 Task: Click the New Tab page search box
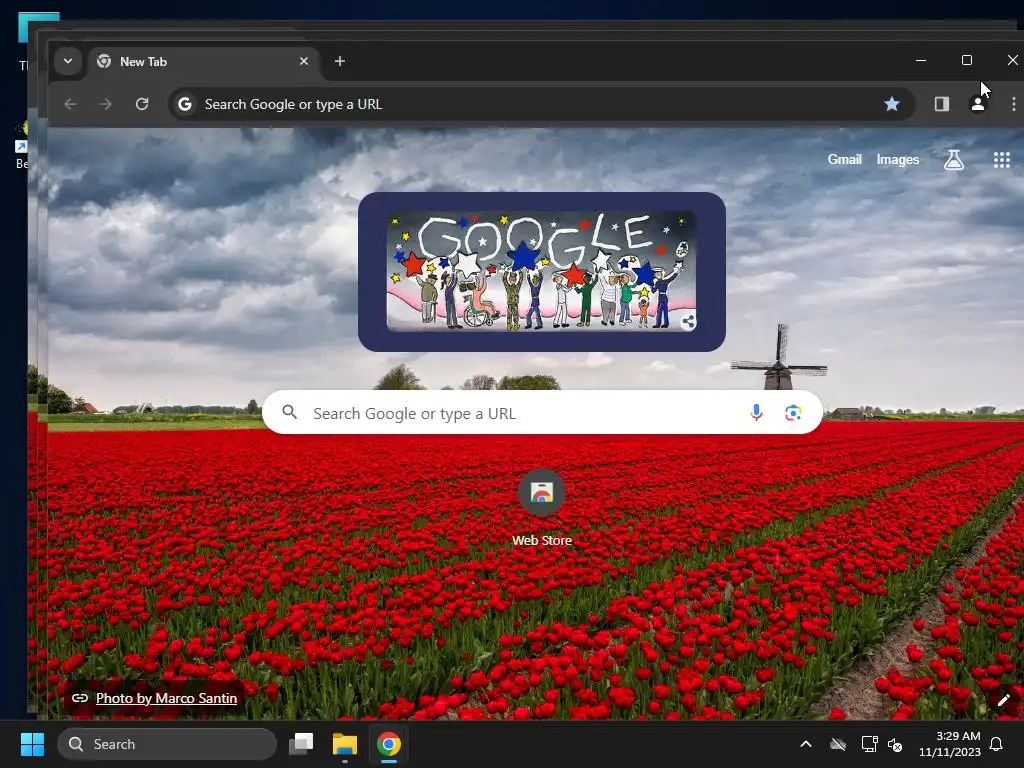(542, 413)
